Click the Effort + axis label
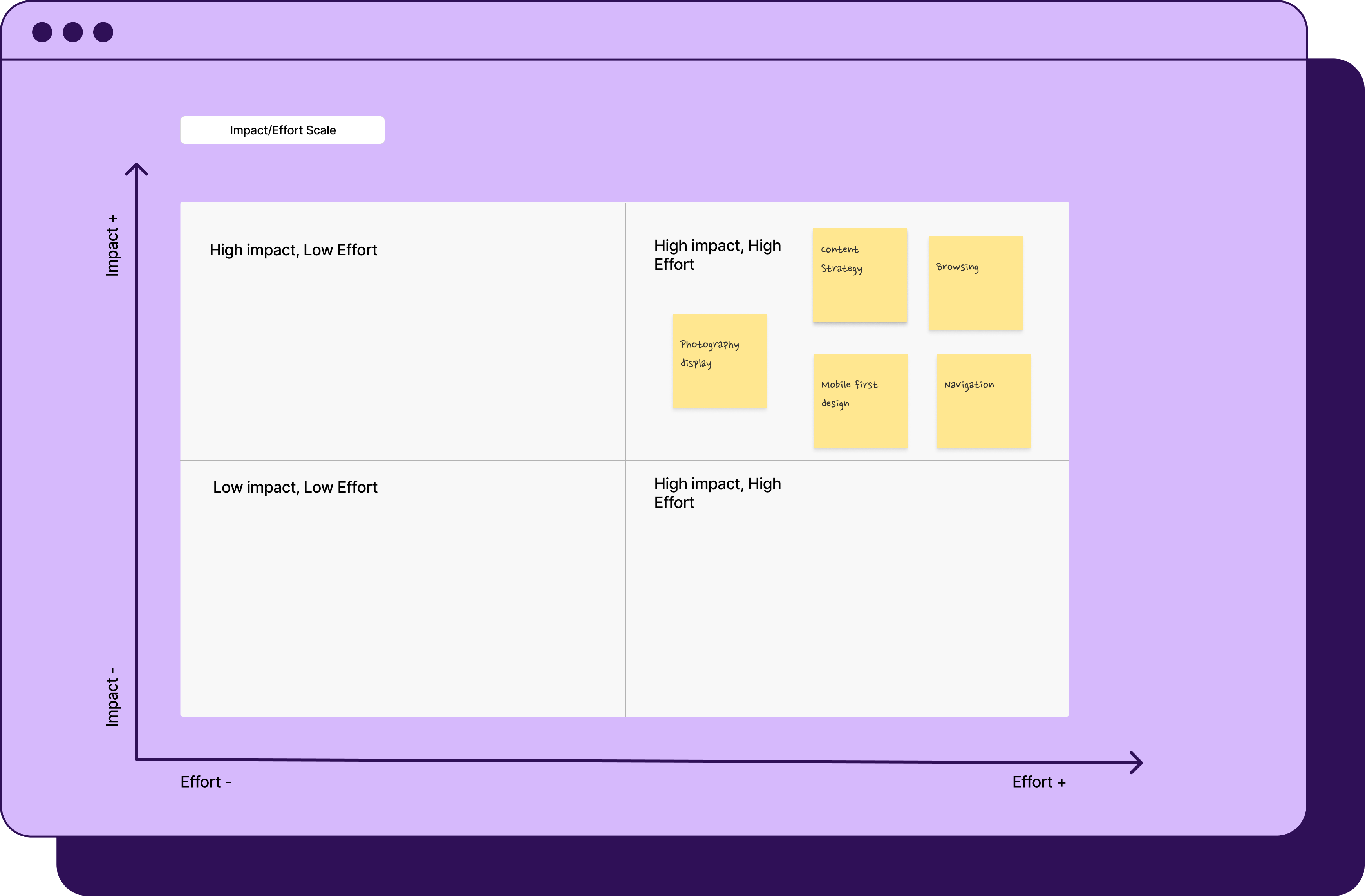Viewport: 1365px width, 896px height. (1038, 782)
